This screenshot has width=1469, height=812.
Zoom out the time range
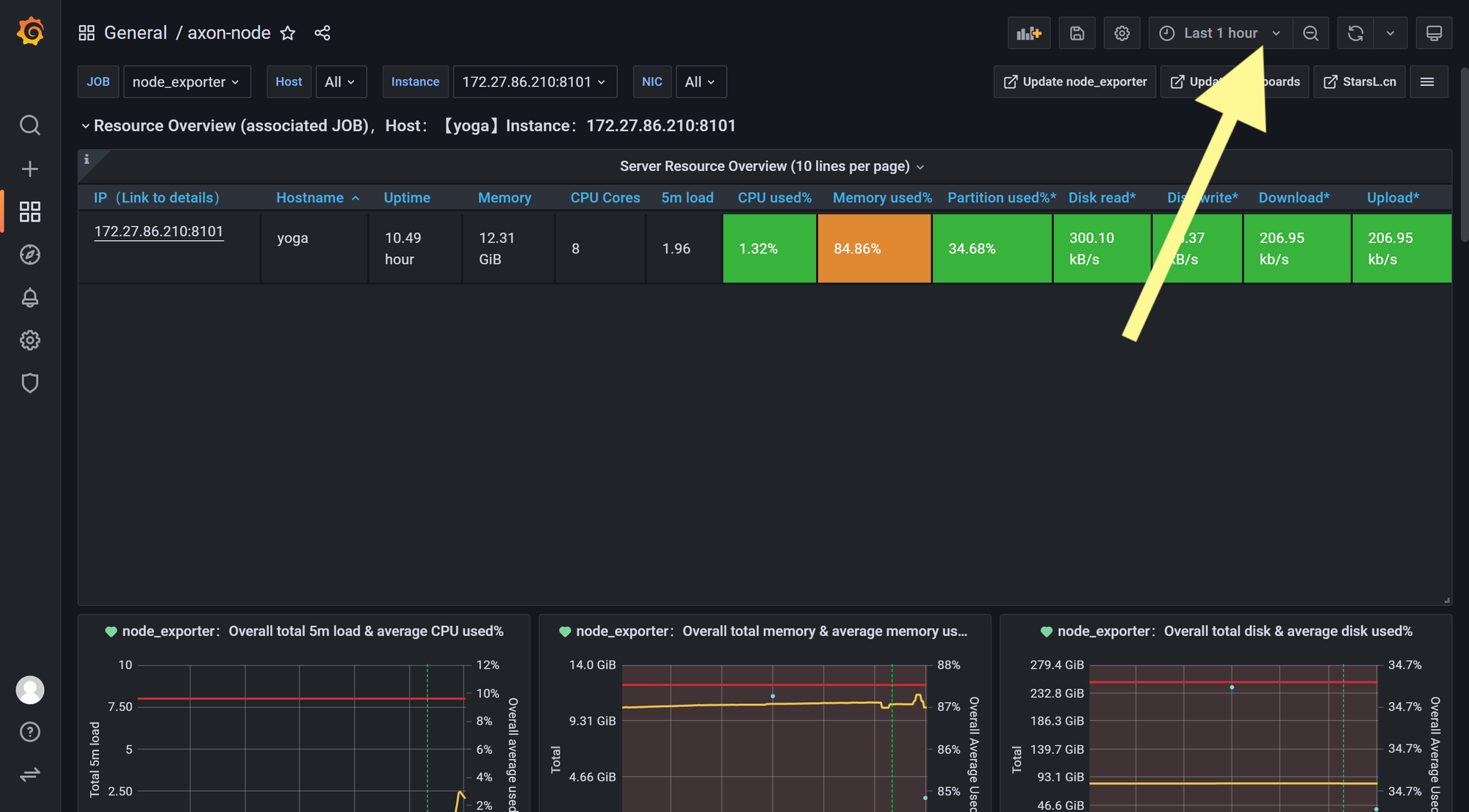coord(1310,33)
